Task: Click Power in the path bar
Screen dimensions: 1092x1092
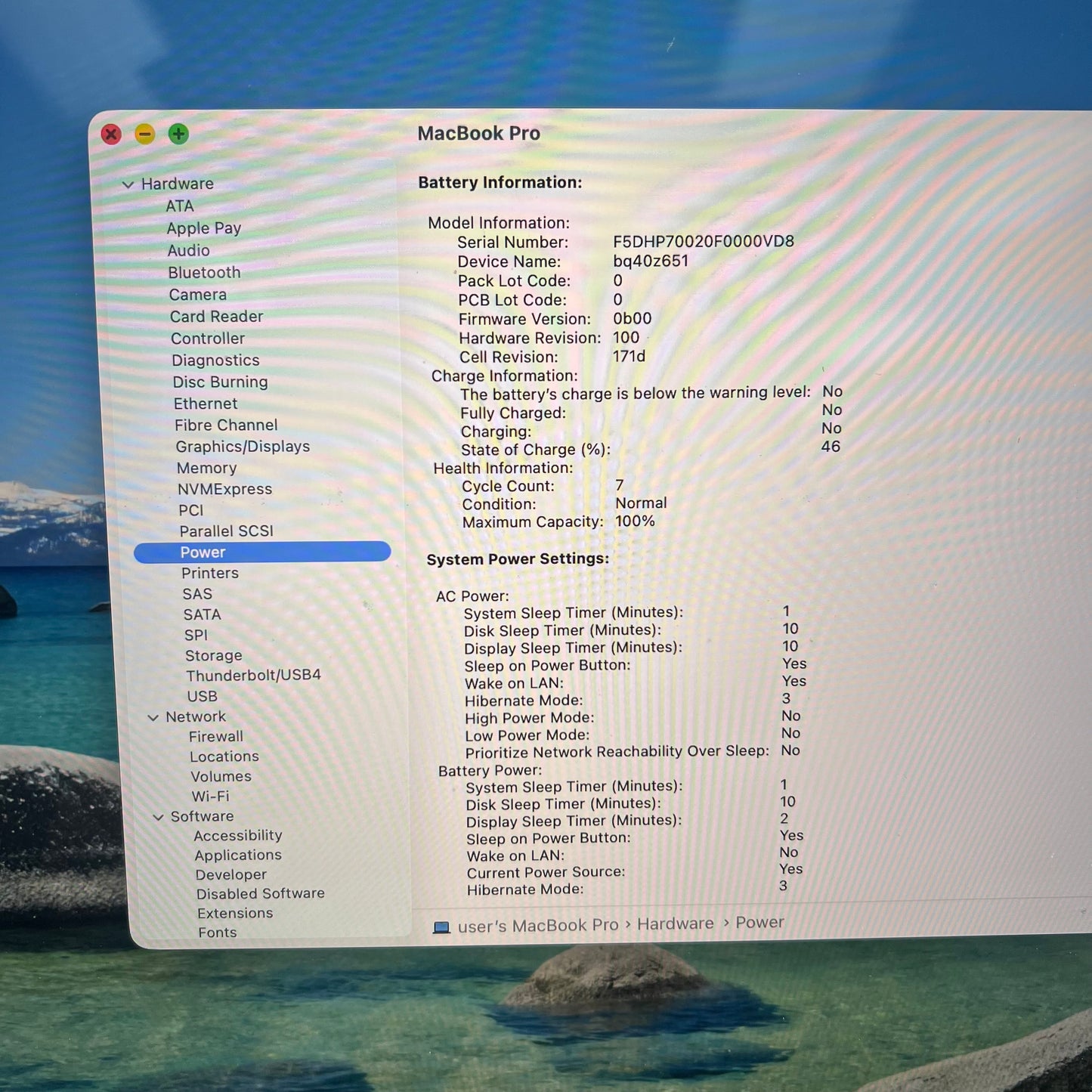Action: [760, 923]
